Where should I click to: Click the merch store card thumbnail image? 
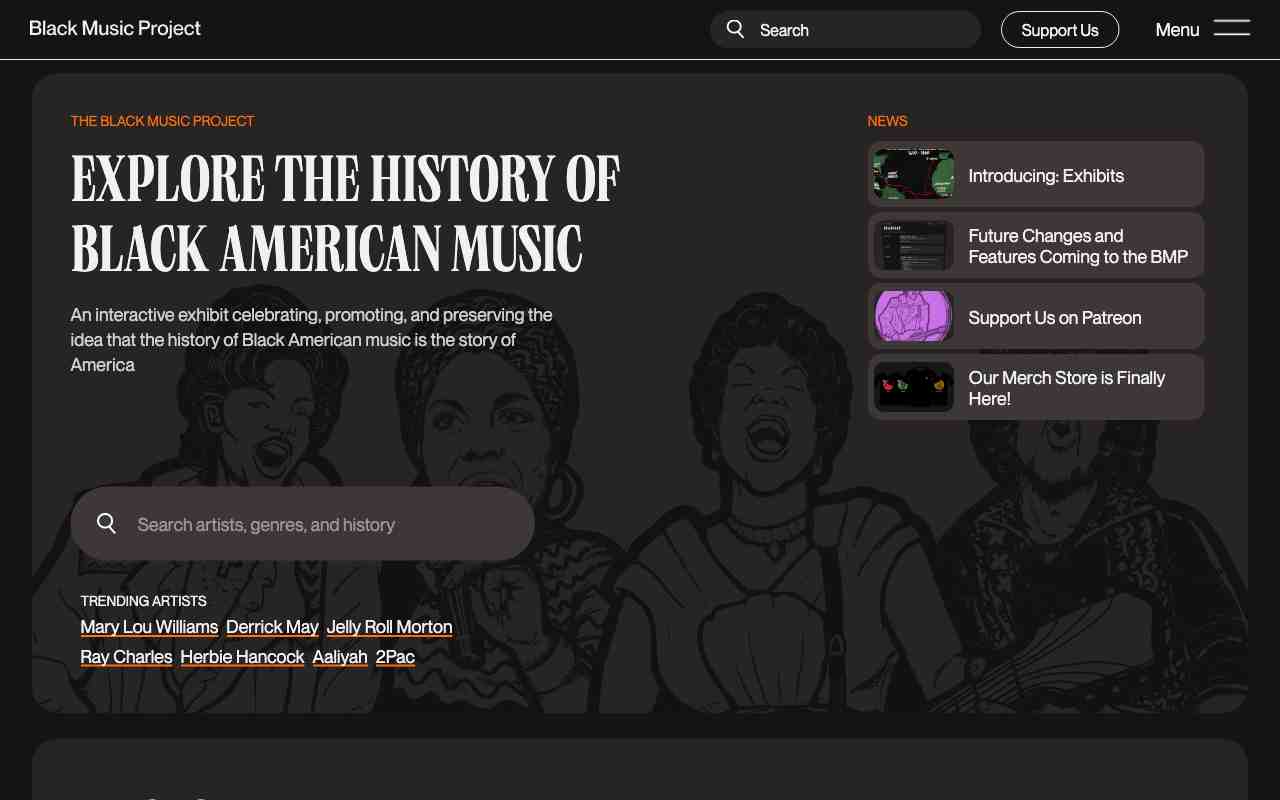tap(913, 387)
